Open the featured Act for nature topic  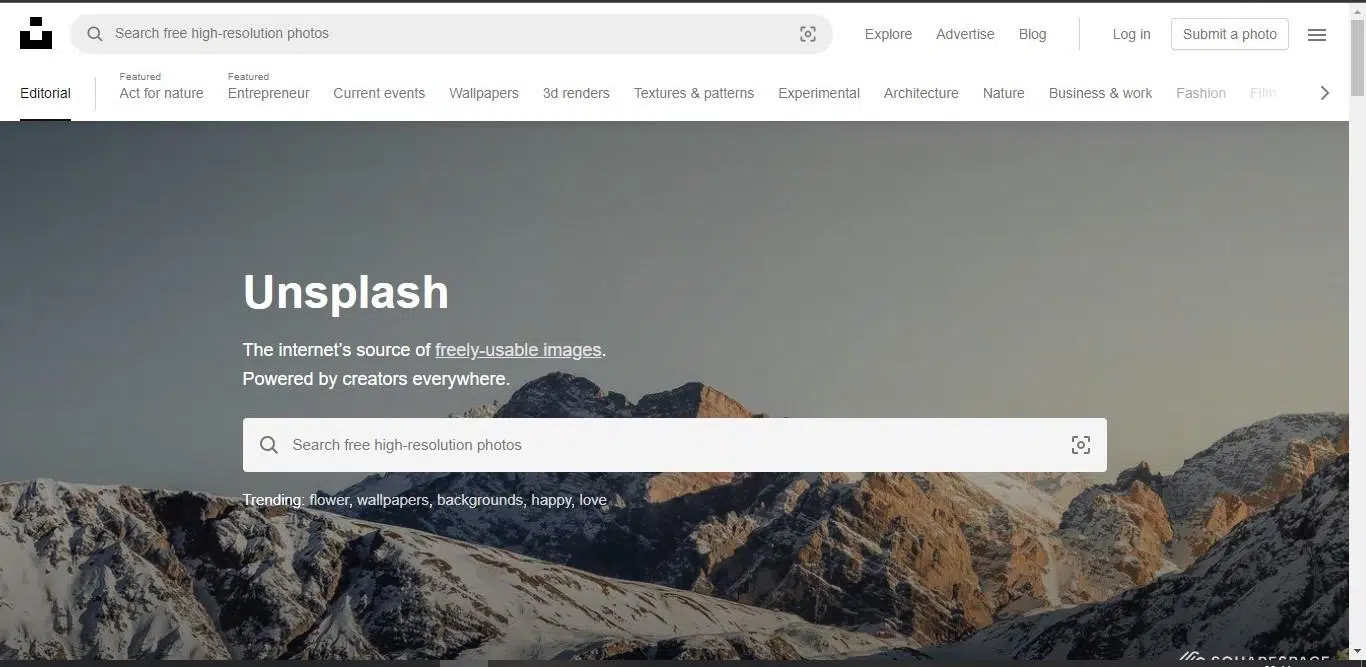(161, 93)
